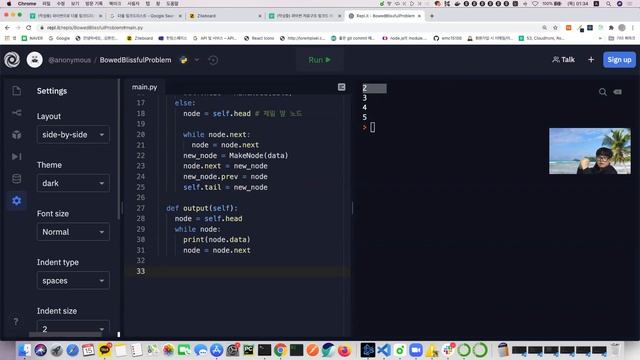This screenshot has width=640, height=360.
Task: Open the Files panel in sidebar
Action: click(x=16, y=91)
